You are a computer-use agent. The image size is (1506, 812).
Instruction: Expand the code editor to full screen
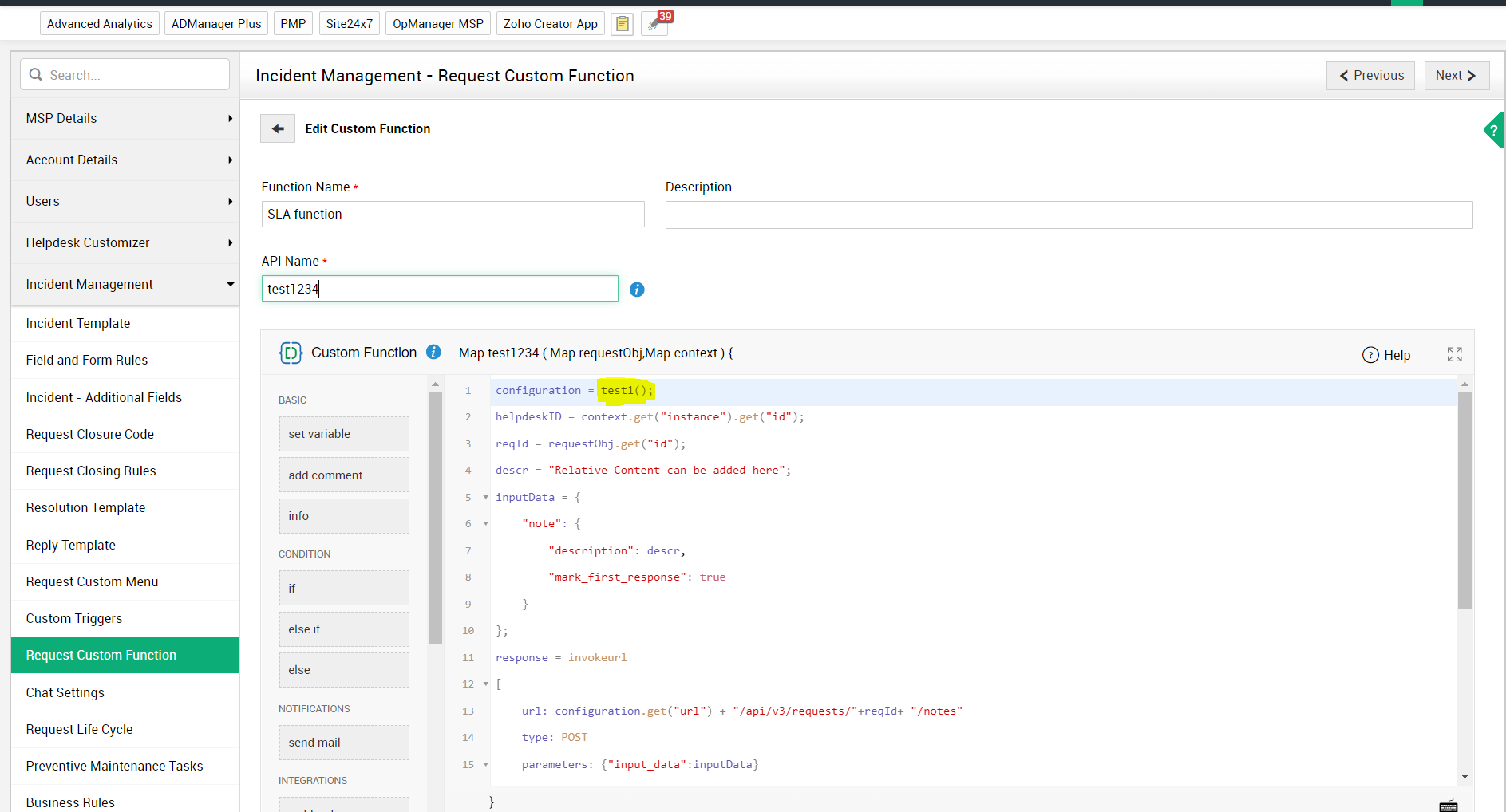pyautogui.click(x=1454, y=354)
